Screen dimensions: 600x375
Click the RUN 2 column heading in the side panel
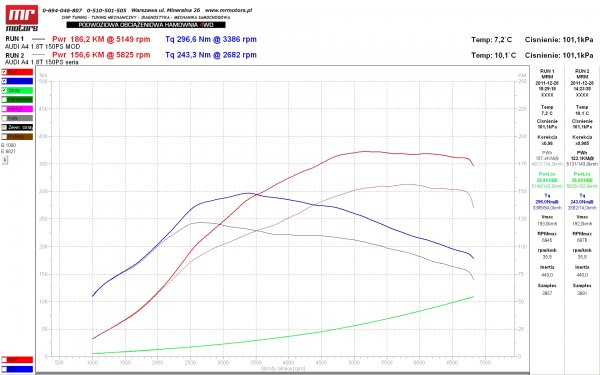(x=582, y=71)
